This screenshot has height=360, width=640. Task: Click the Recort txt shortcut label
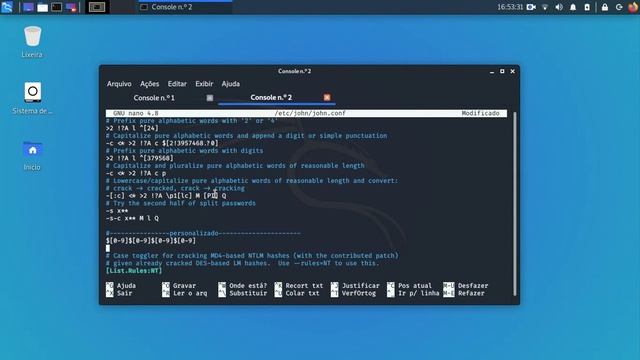coord(304,286)
